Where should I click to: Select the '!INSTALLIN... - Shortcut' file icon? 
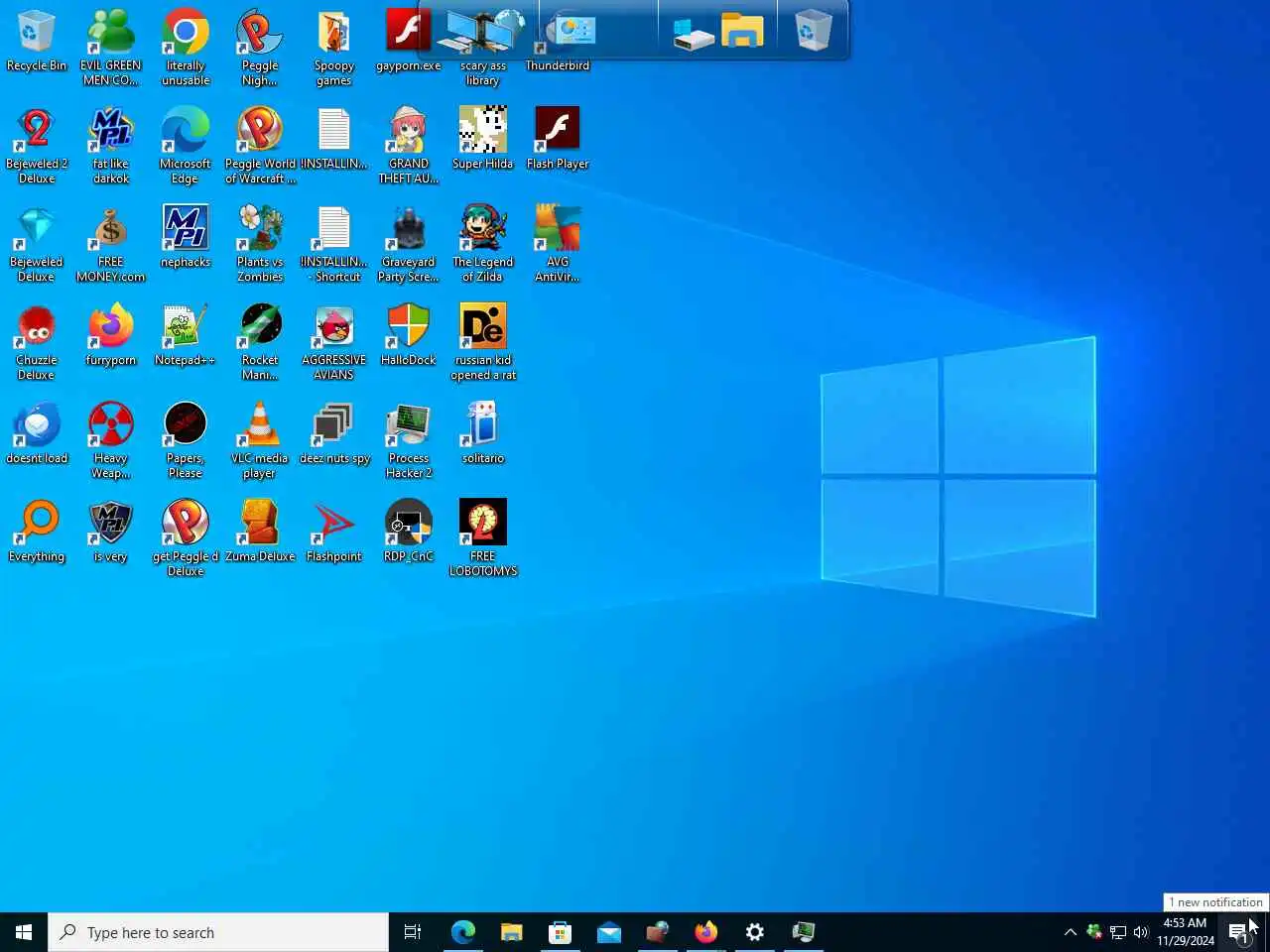click(x=334, y=244)
